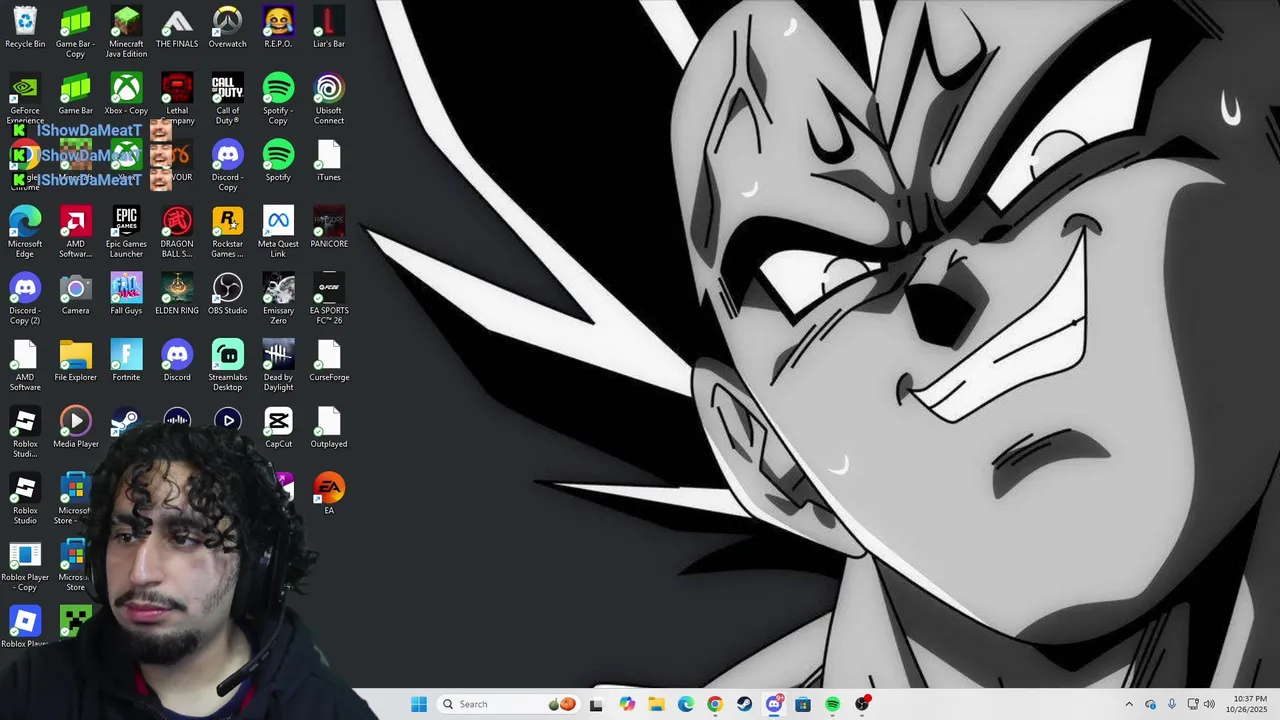This screenshot has height=720, width=1280.
Task: Select the PANICORE game icon
Action: (x=329, y=228)
